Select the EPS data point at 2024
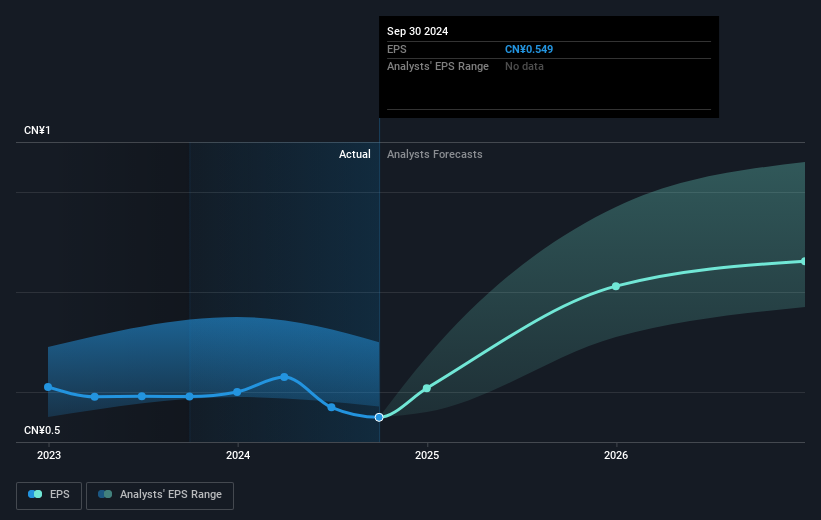Viewport: 821px width, 520px height. [x=237, y=392]
